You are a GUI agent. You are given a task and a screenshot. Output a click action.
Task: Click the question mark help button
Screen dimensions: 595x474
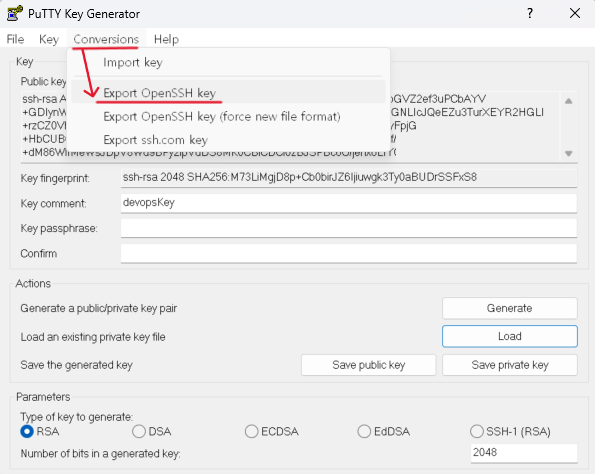[530, 14]
